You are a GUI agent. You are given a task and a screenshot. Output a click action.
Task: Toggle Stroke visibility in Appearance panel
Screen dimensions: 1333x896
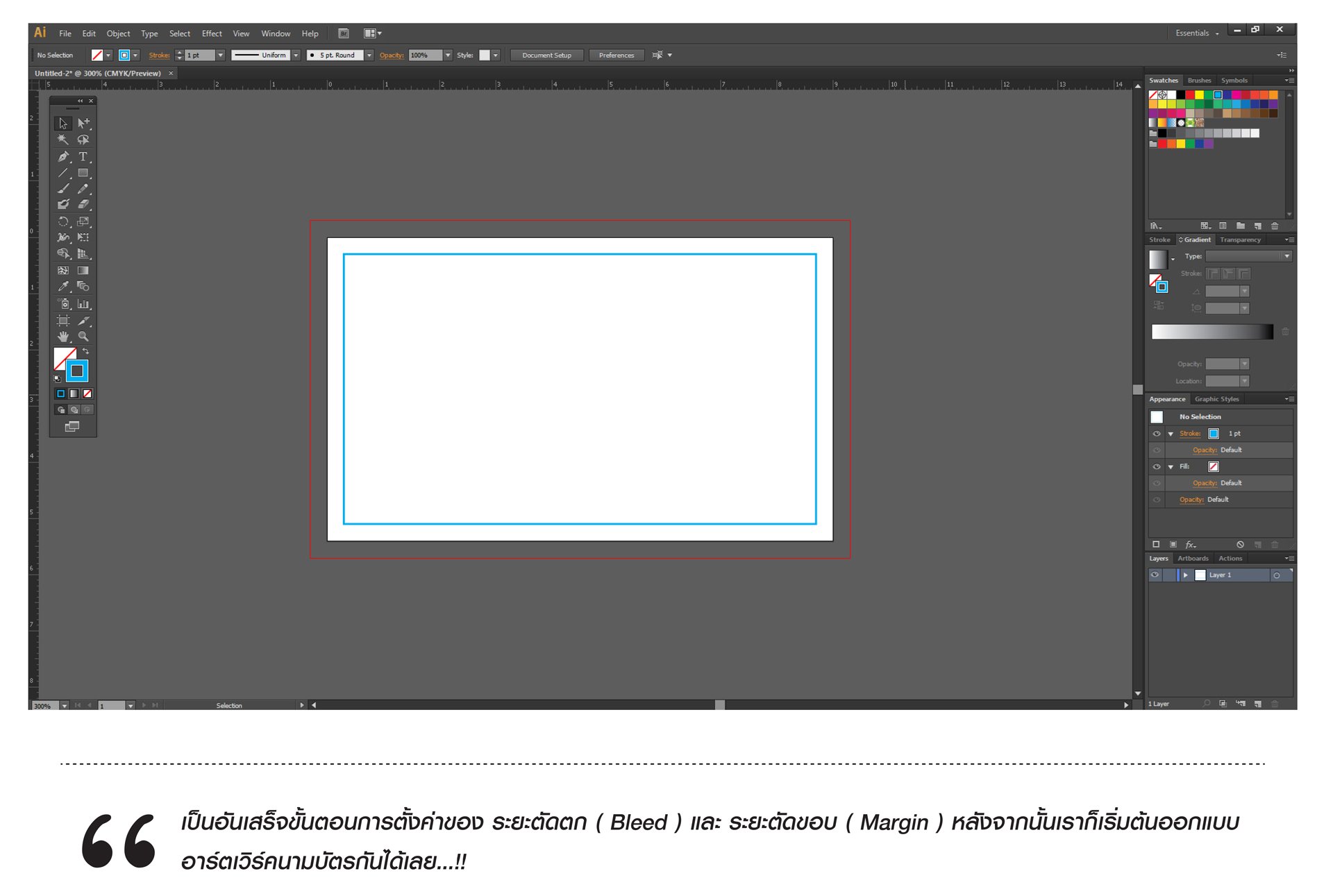point(1156,434)
